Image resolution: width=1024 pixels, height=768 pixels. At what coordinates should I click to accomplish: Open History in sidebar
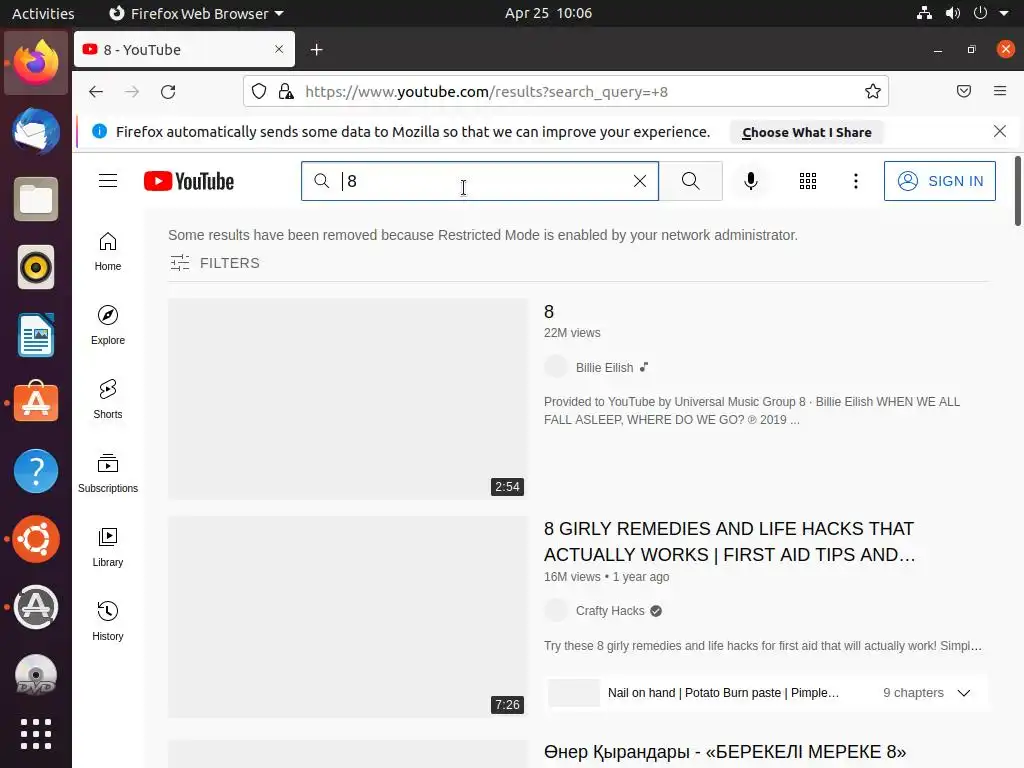(108, 621)
